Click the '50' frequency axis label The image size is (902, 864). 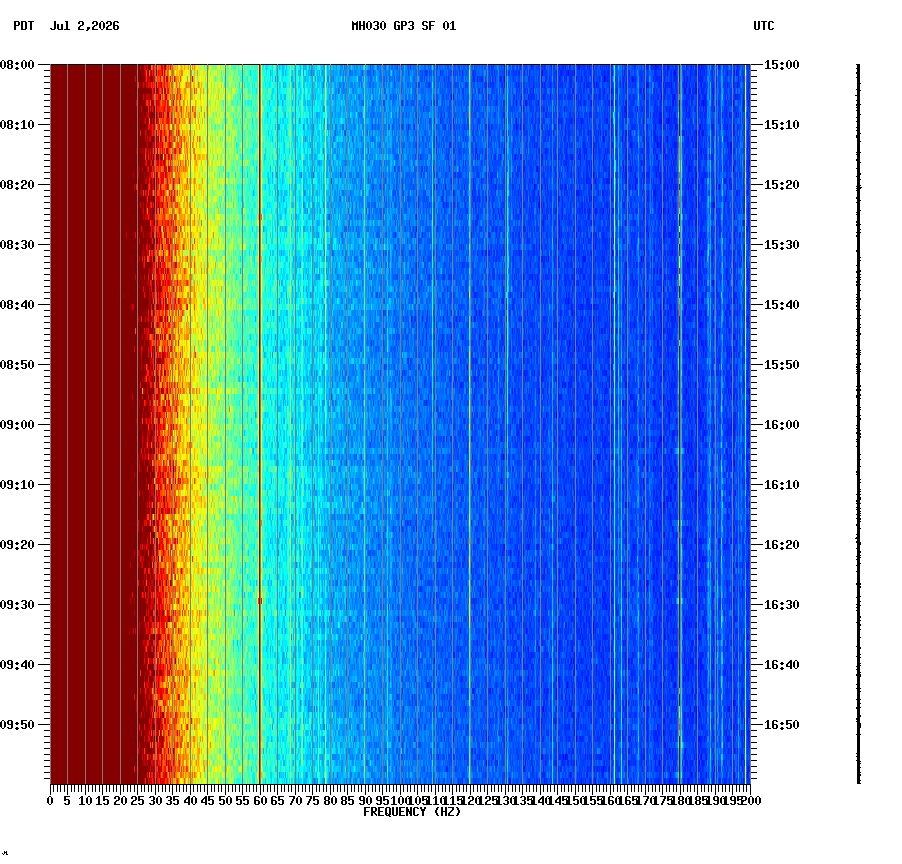(x=225, y=801)
